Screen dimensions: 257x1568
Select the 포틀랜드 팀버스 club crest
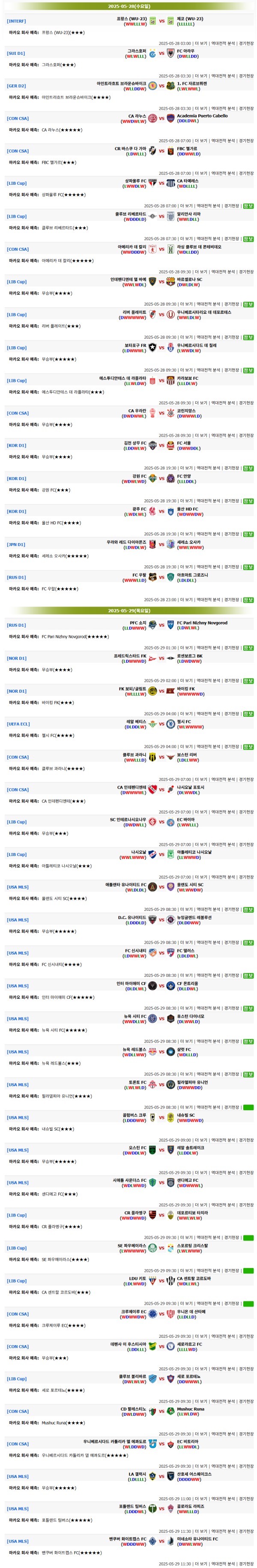152,1508
